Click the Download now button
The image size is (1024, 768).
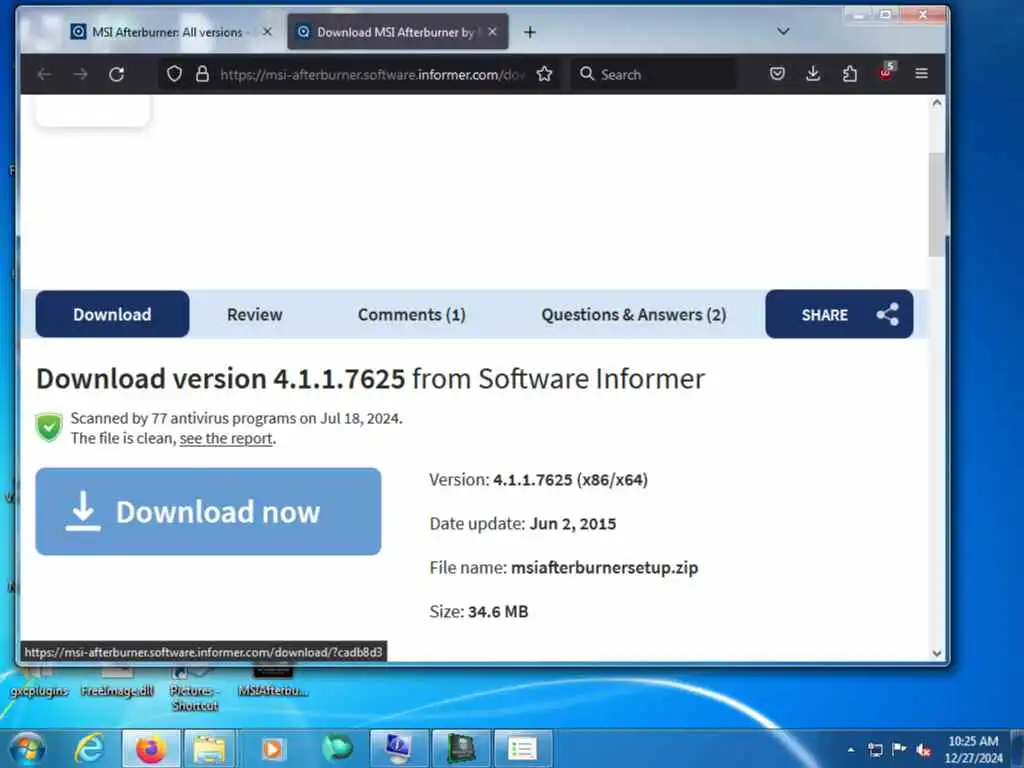point(208,511)
